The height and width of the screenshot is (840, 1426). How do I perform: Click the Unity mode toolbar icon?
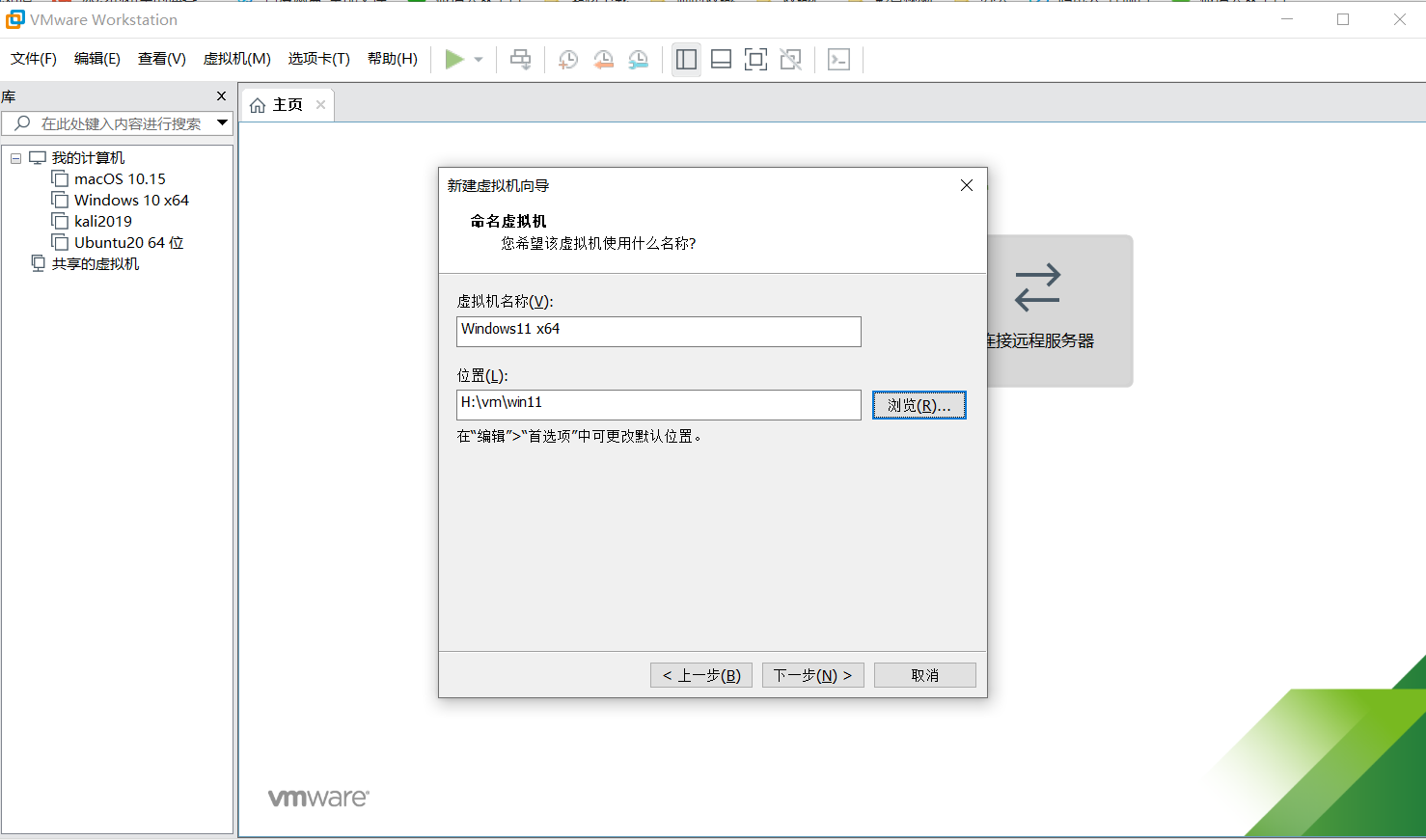coord(791,60)
